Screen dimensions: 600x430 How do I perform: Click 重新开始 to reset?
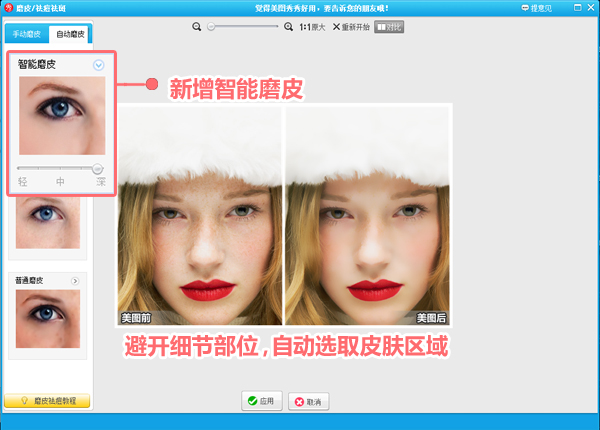351,27
